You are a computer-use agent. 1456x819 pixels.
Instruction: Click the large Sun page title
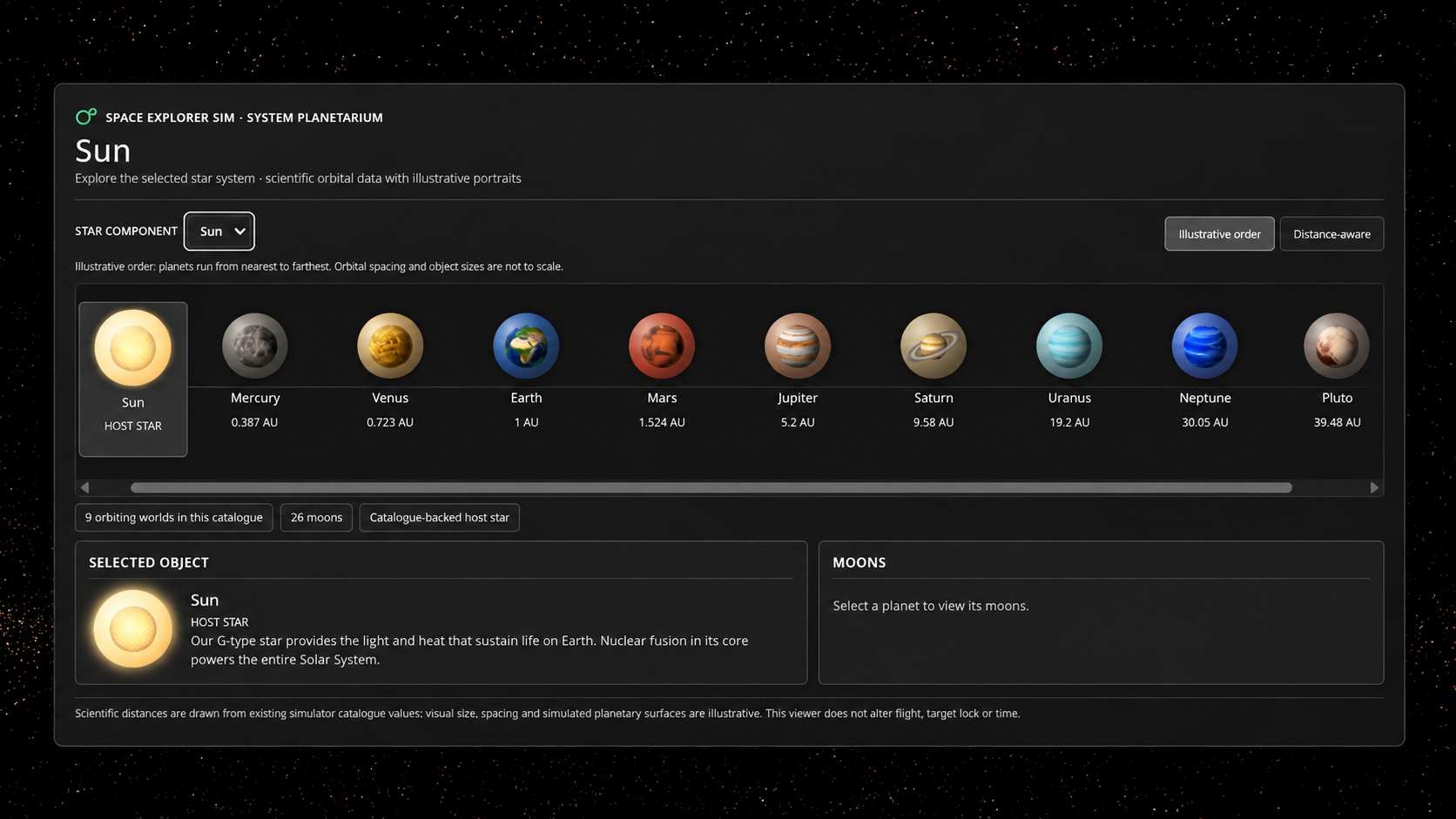[103, 151]
